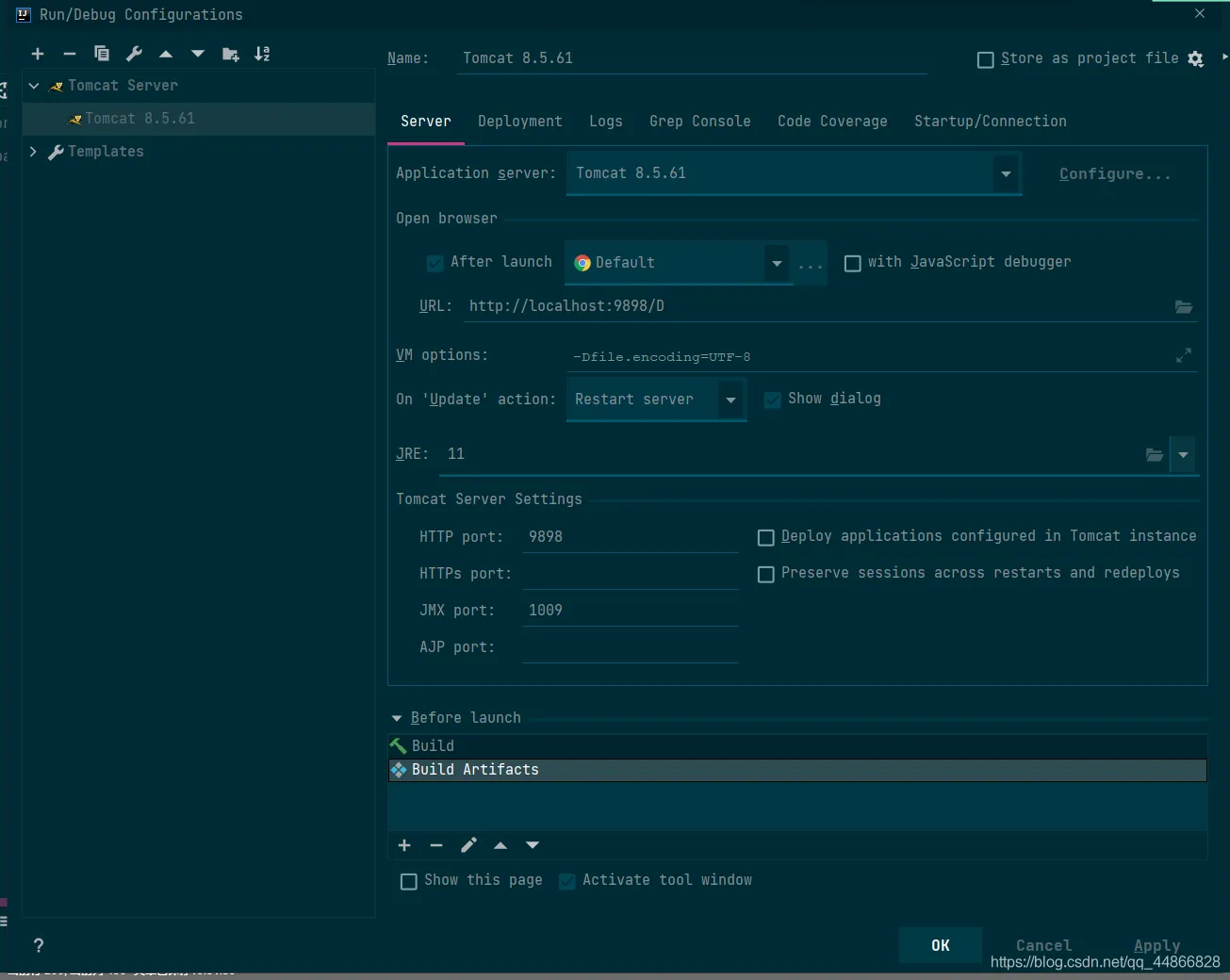Enable Store as project file
Viewport: 1230px width, 980px height.
(986, 59)
